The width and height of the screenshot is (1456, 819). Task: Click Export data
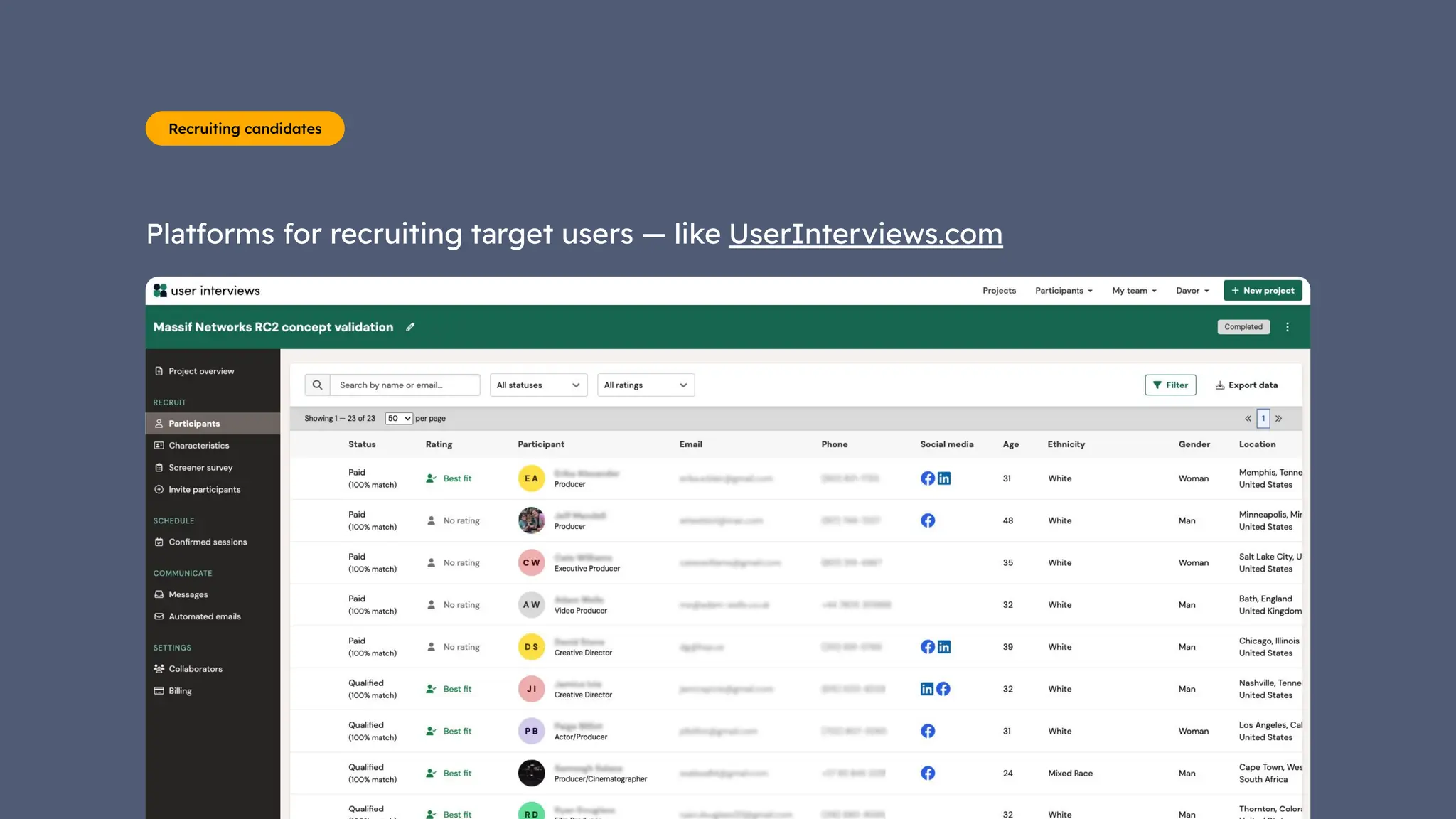click(x=1246, y=385)
